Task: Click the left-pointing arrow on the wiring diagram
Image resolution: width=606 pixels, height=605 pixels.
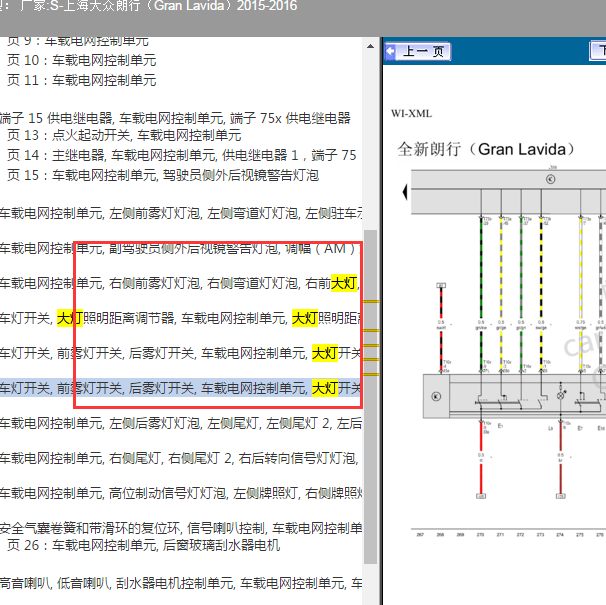Action: click(x=405, y=192)
